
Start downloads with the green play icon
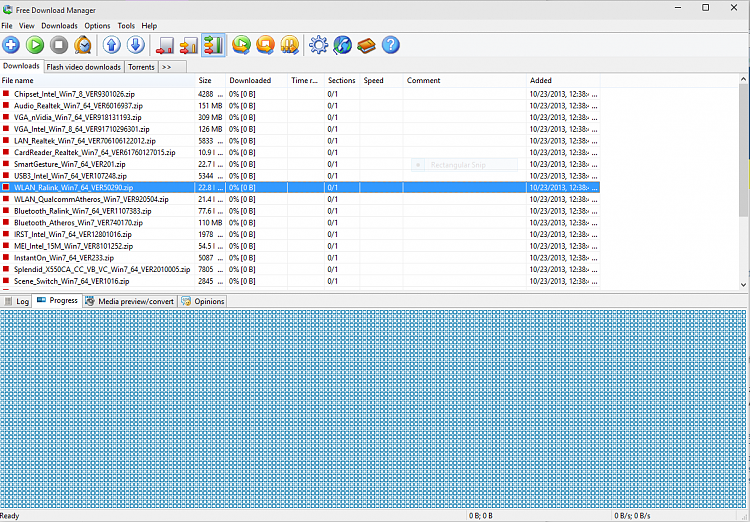(x=35, y=45)
